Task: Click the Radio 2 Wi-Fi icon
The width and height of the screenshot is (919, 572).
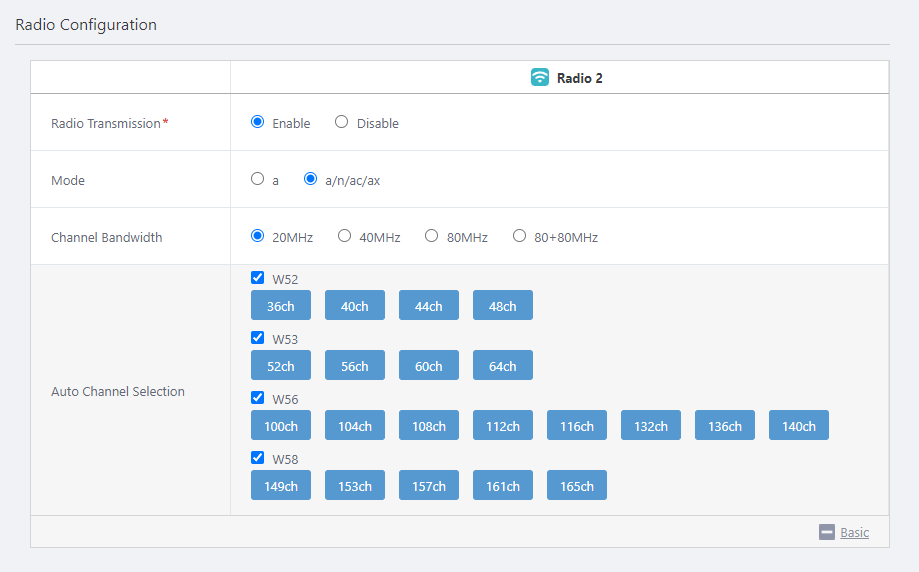Action: click(540, 77)
